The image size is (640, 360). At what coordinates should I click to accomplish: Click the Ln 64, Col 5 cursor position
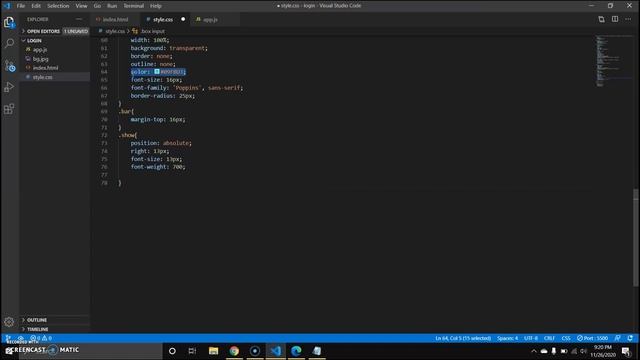point(463,338)
